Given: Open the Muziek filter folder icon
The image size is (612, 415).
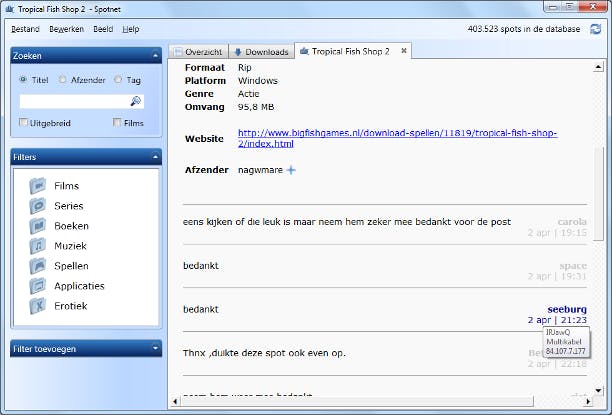Looking at the screenshot, I should point(38,246).
